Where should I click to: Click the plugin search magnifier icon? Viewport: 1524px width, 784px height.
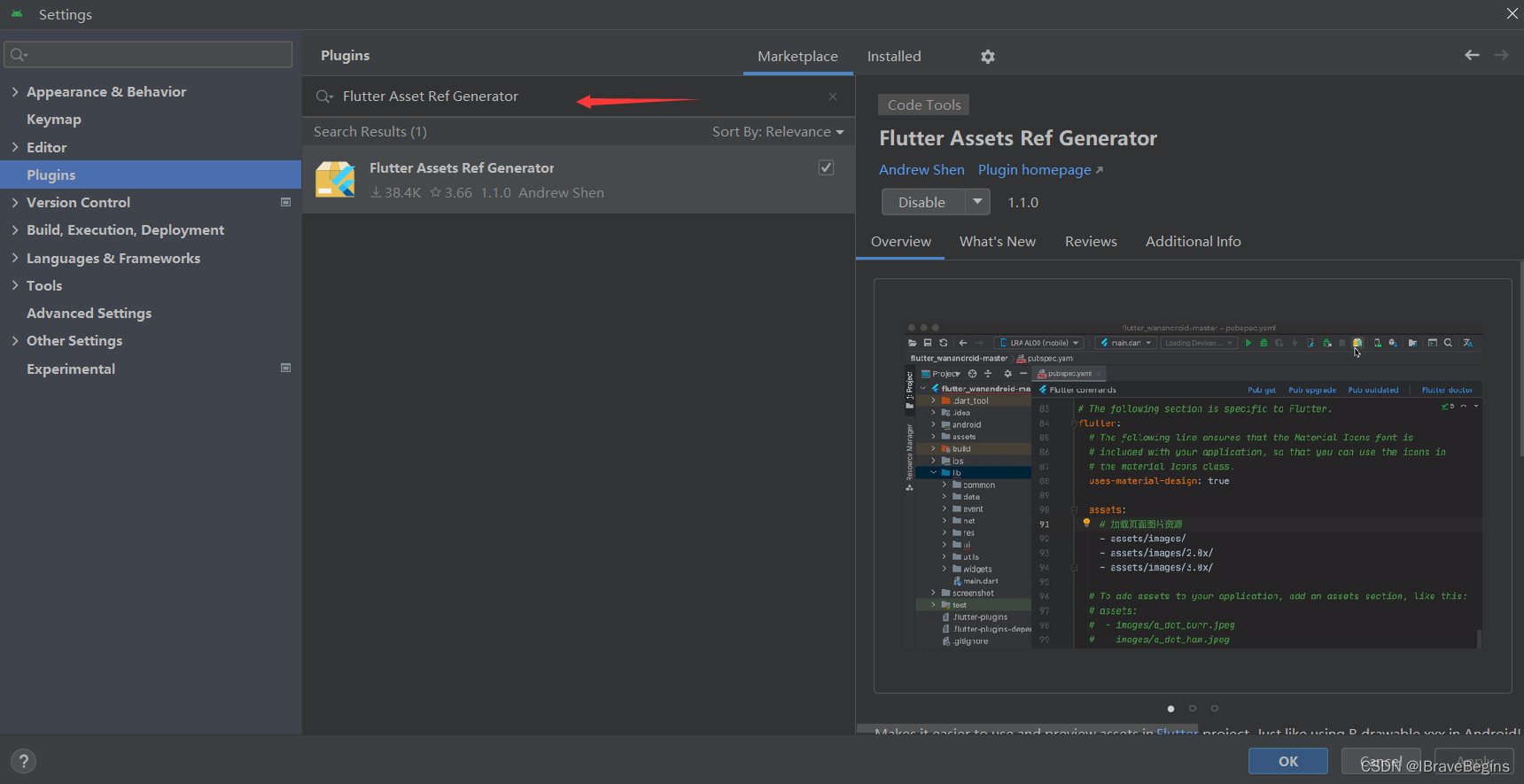324,97
